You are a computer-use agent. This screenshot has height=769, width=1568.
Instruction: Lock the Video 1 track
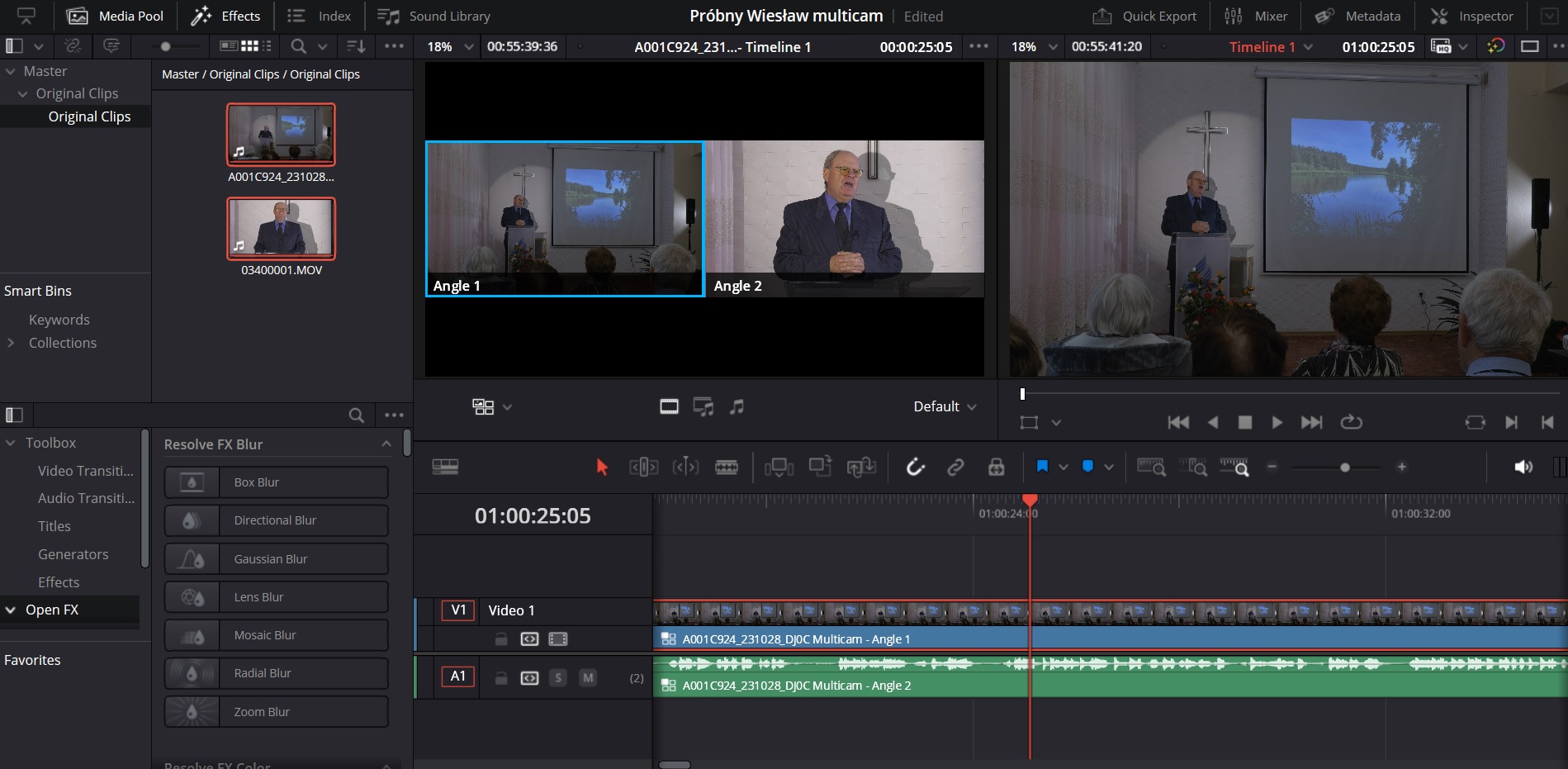501,638
